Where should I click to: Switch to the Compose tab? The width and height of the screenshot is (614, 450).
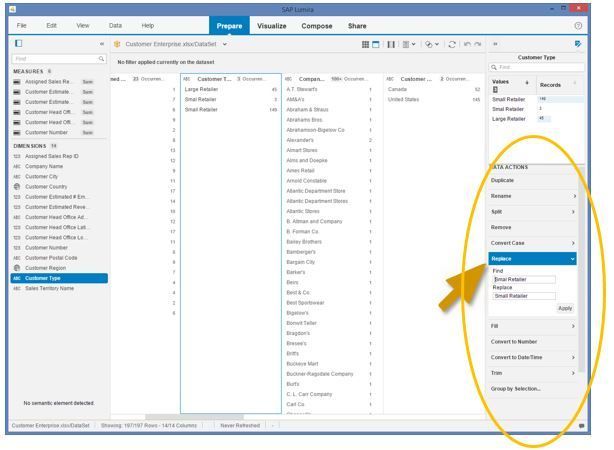(317, 26)
